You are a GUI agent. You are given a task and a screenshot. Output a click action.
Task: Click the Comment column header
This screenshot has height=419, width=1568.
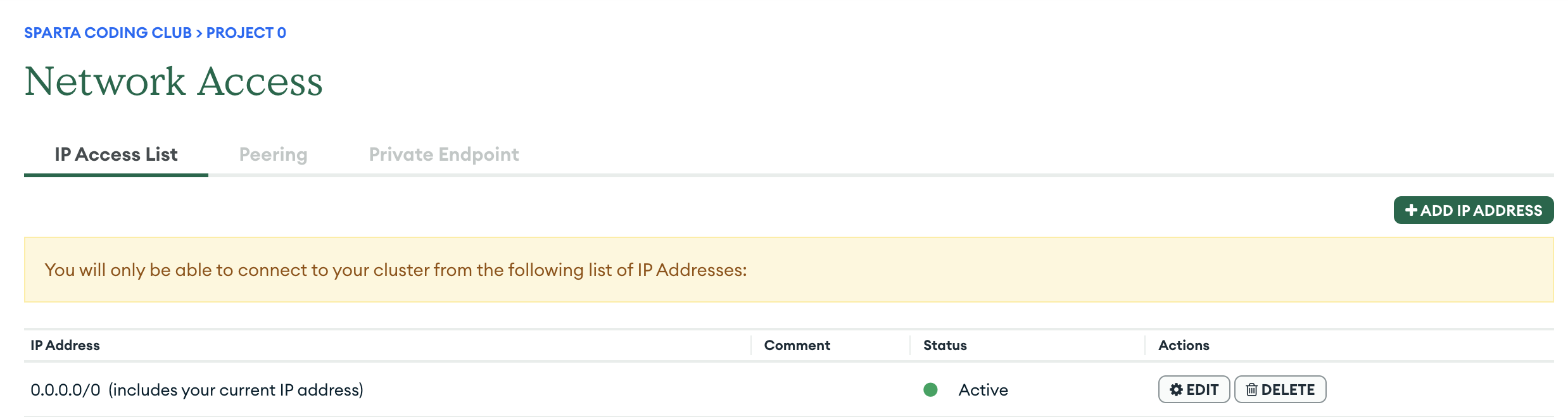point(797,346)
